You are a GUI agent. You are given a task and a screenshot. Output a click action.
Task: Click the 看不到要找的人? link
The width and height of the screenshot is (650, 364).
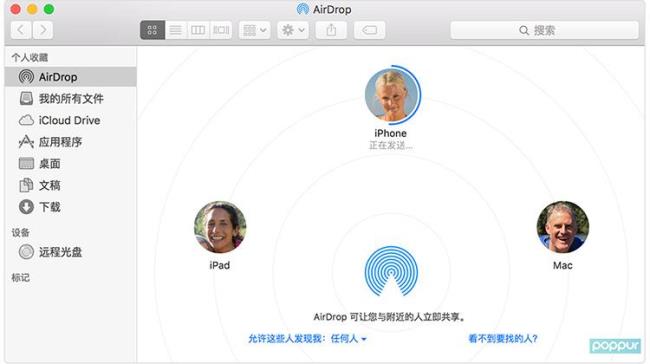point(503,339)
